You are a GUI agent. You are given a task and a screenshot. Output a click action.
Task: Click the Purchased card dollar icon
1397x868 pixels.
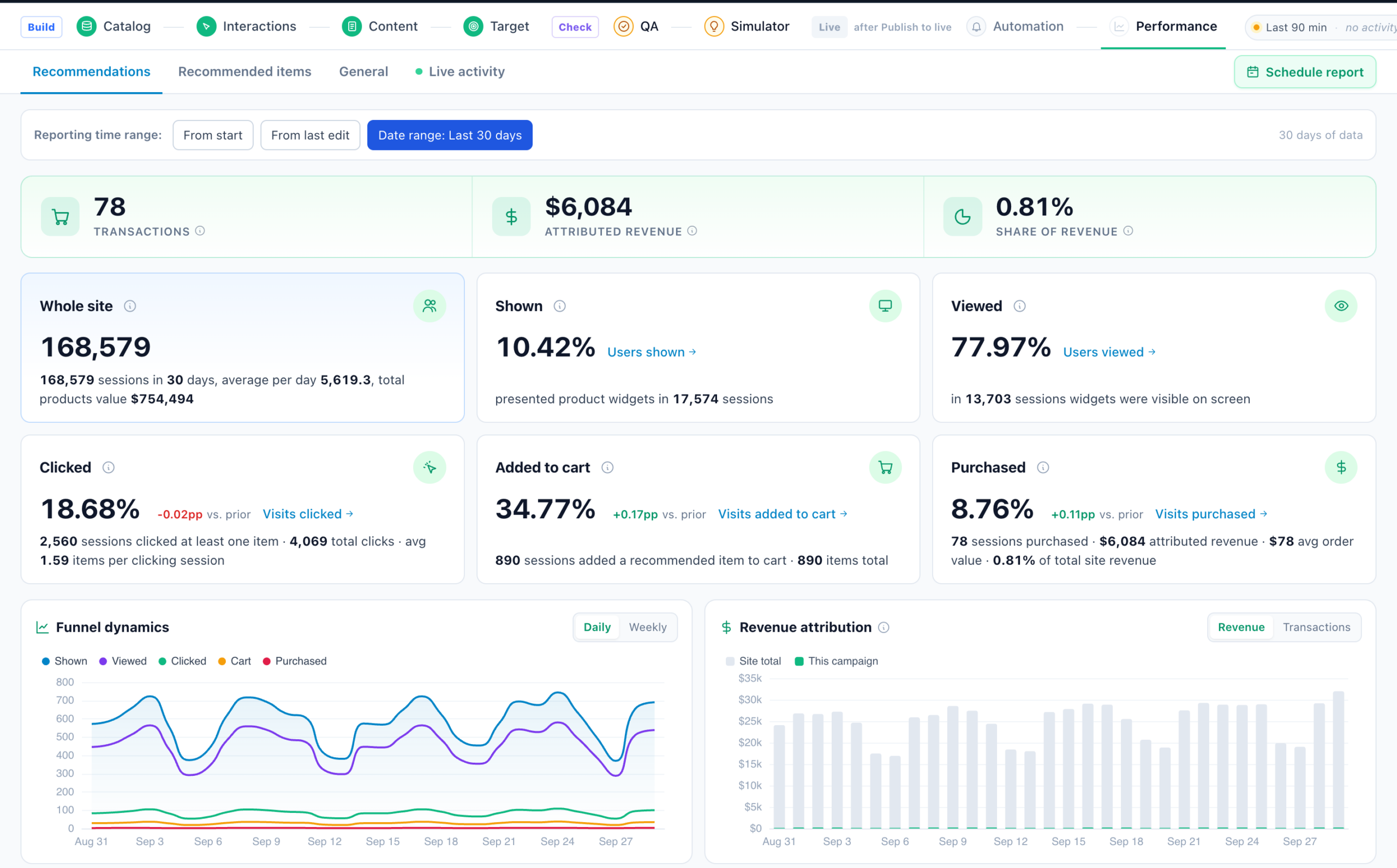tap(1341, 468)
